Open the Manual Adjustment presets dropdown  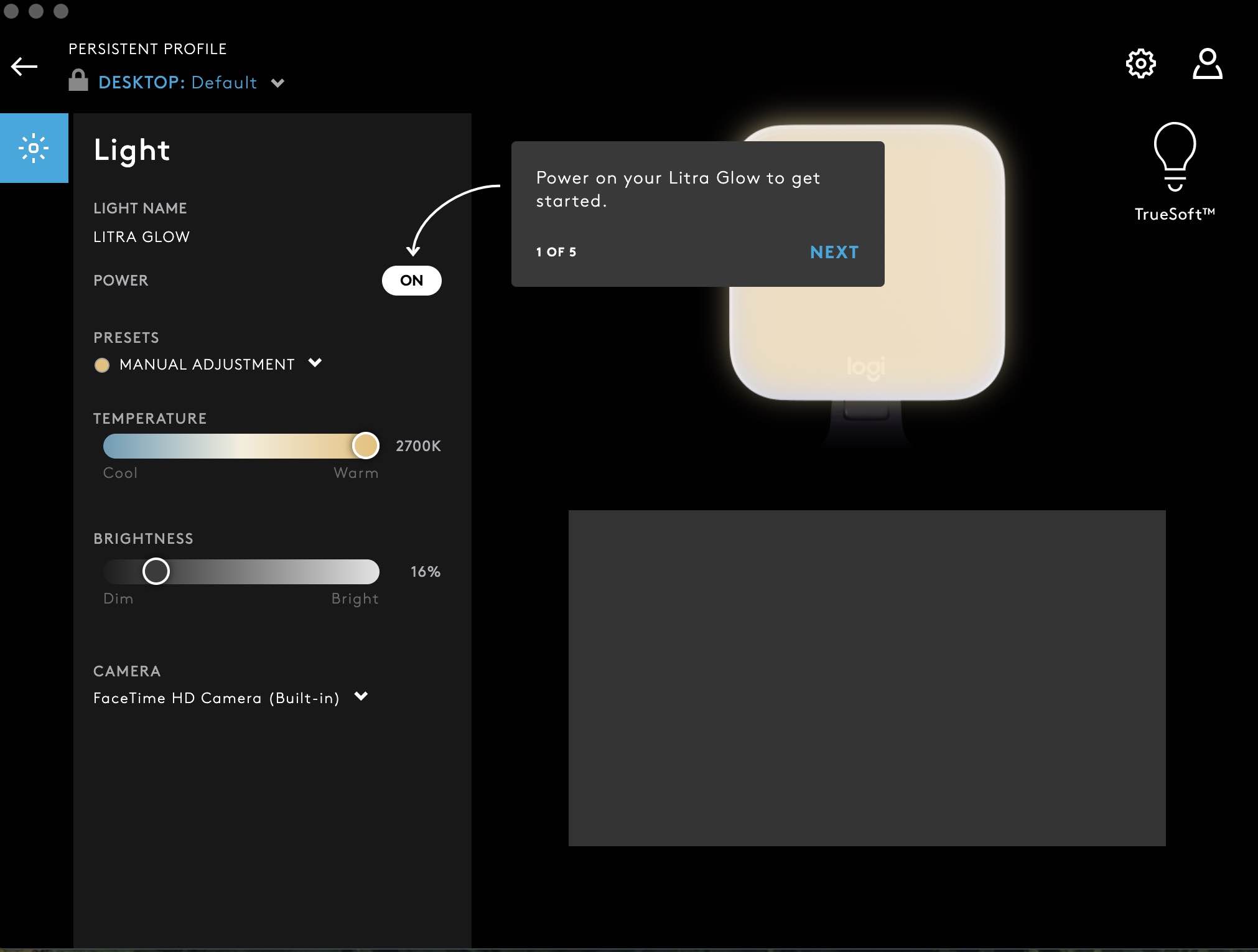click(315, 363)
